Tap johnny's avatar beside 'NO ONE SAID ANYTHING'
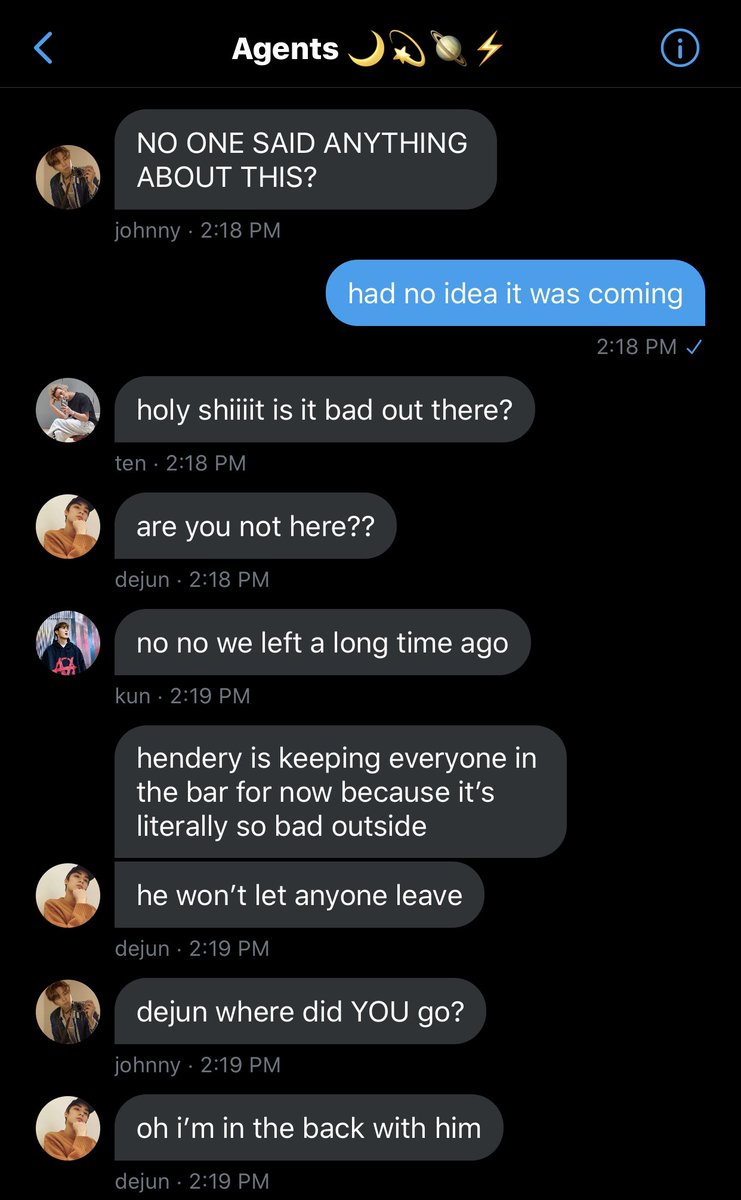The width and height of the screenshot is (741, 1200). pos(68,177)
